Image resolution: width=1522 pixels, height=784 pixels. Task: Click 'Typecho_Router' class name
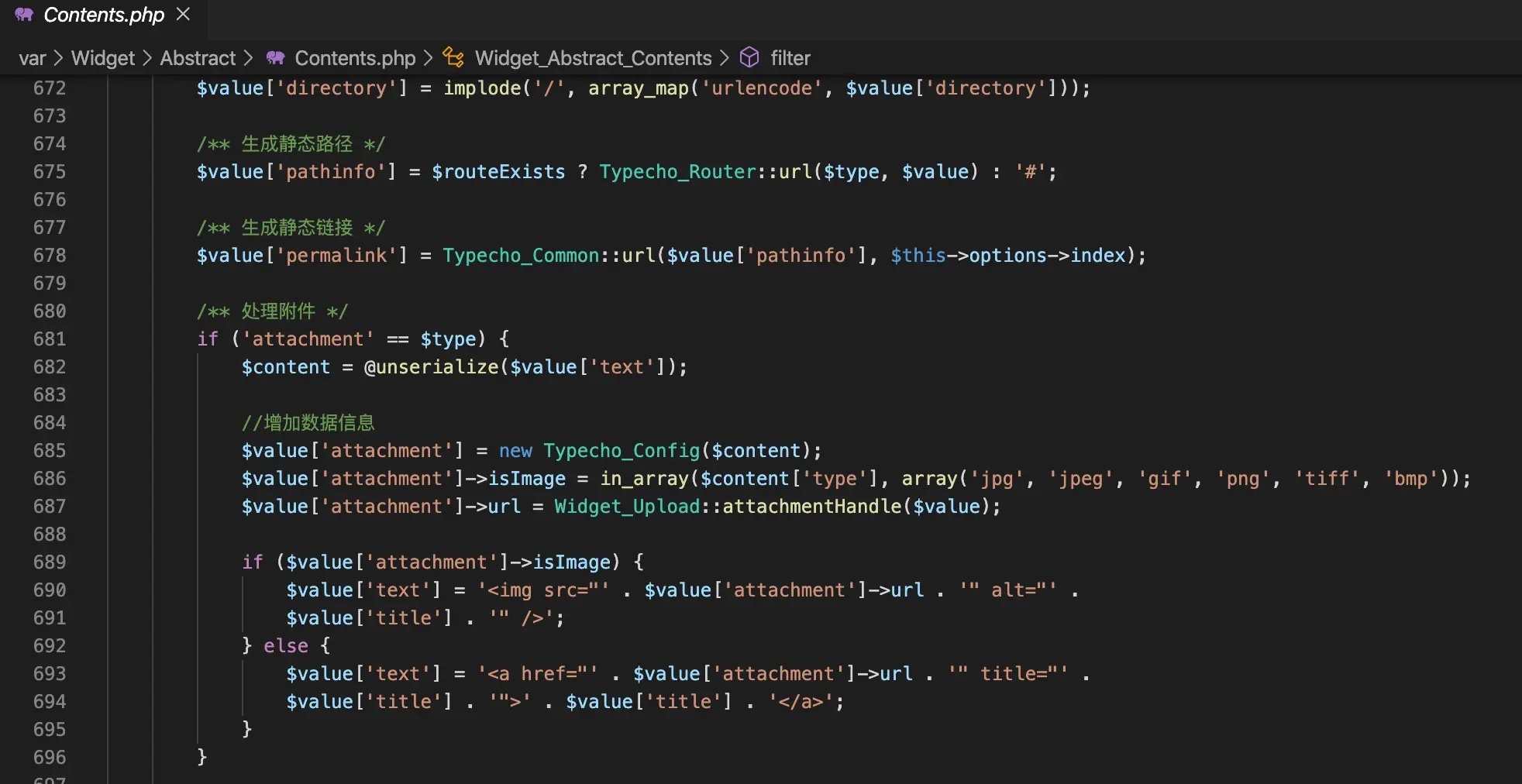678,172
